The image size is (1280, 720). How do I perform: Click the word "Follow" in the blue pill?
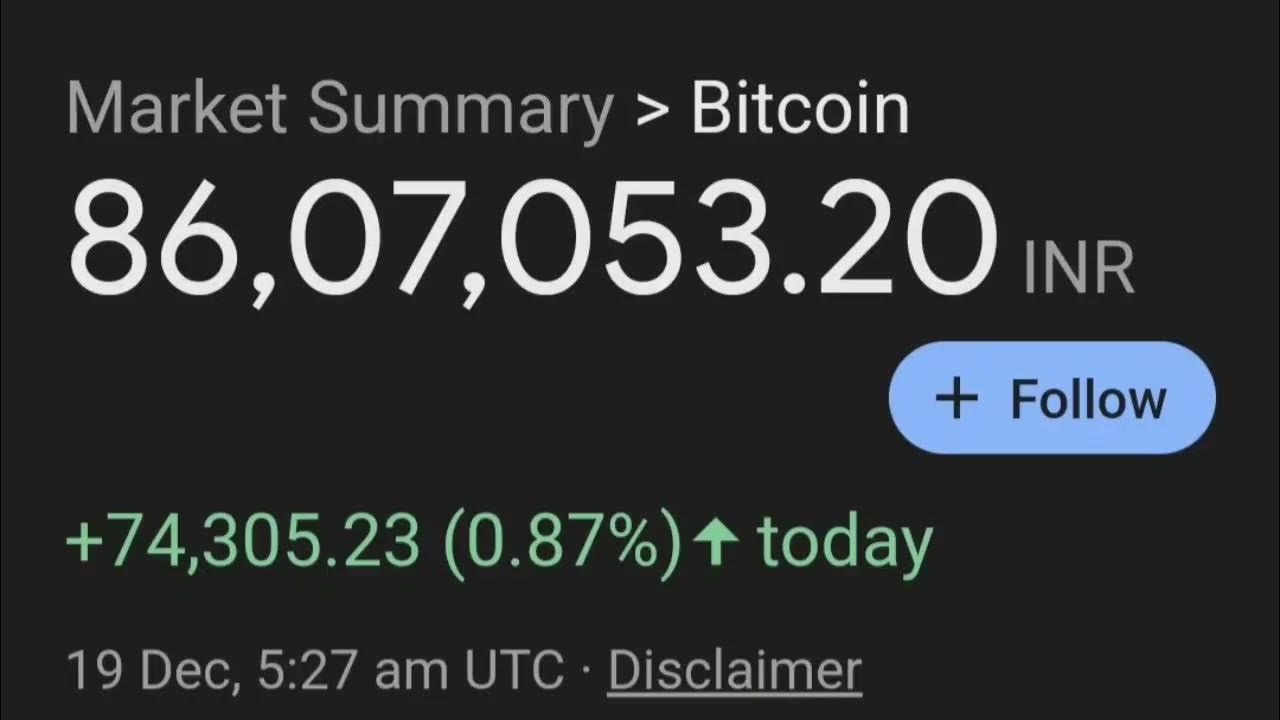click(1088, 399)
